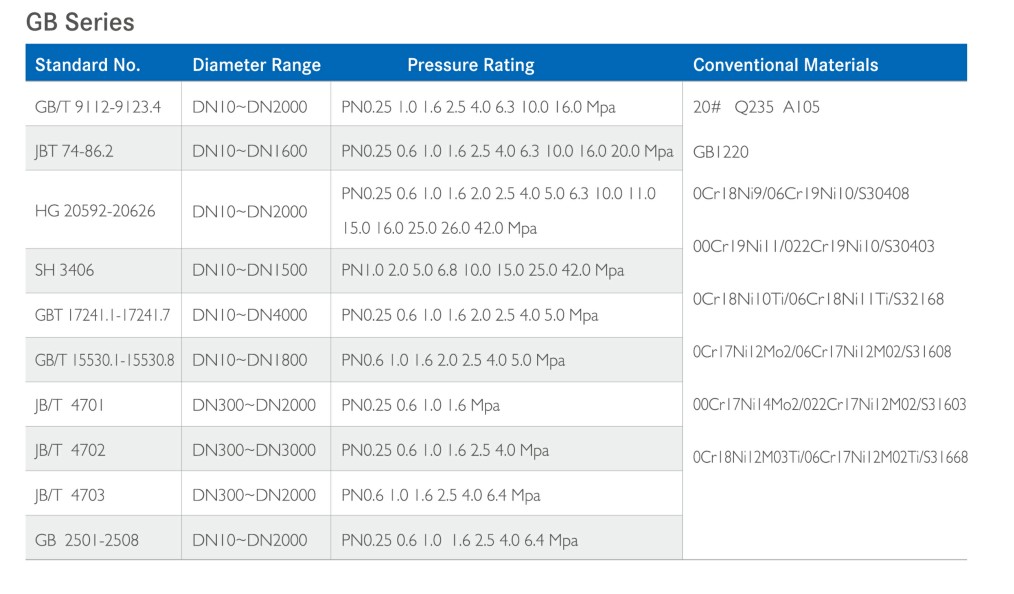Select the HG 20592-20626 row
Screen dimensions: 1014x594
pos(95,211)
